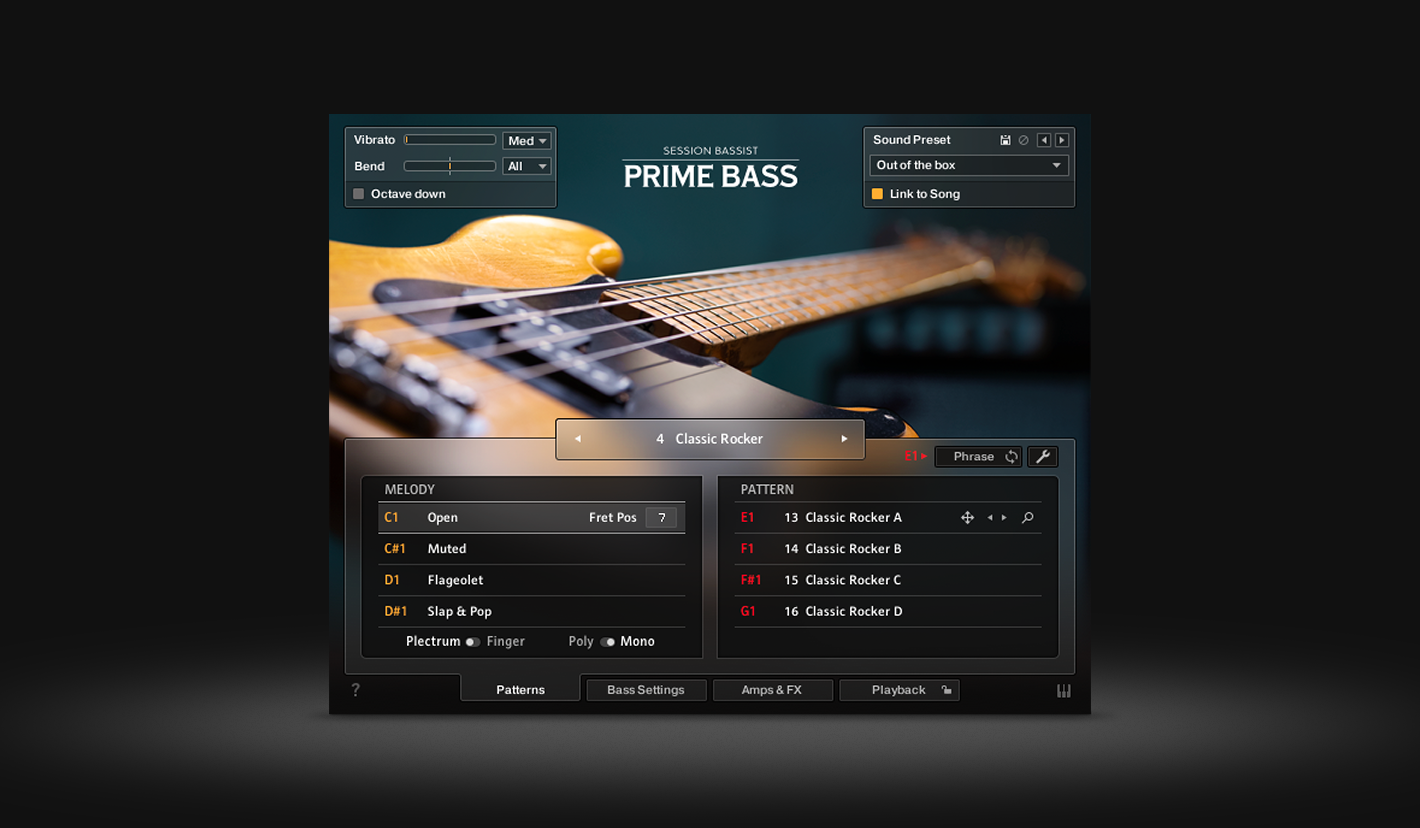Adjust the Vibrato slider
This screenshot has width=1420, height=828.
(x=450, y=140)
